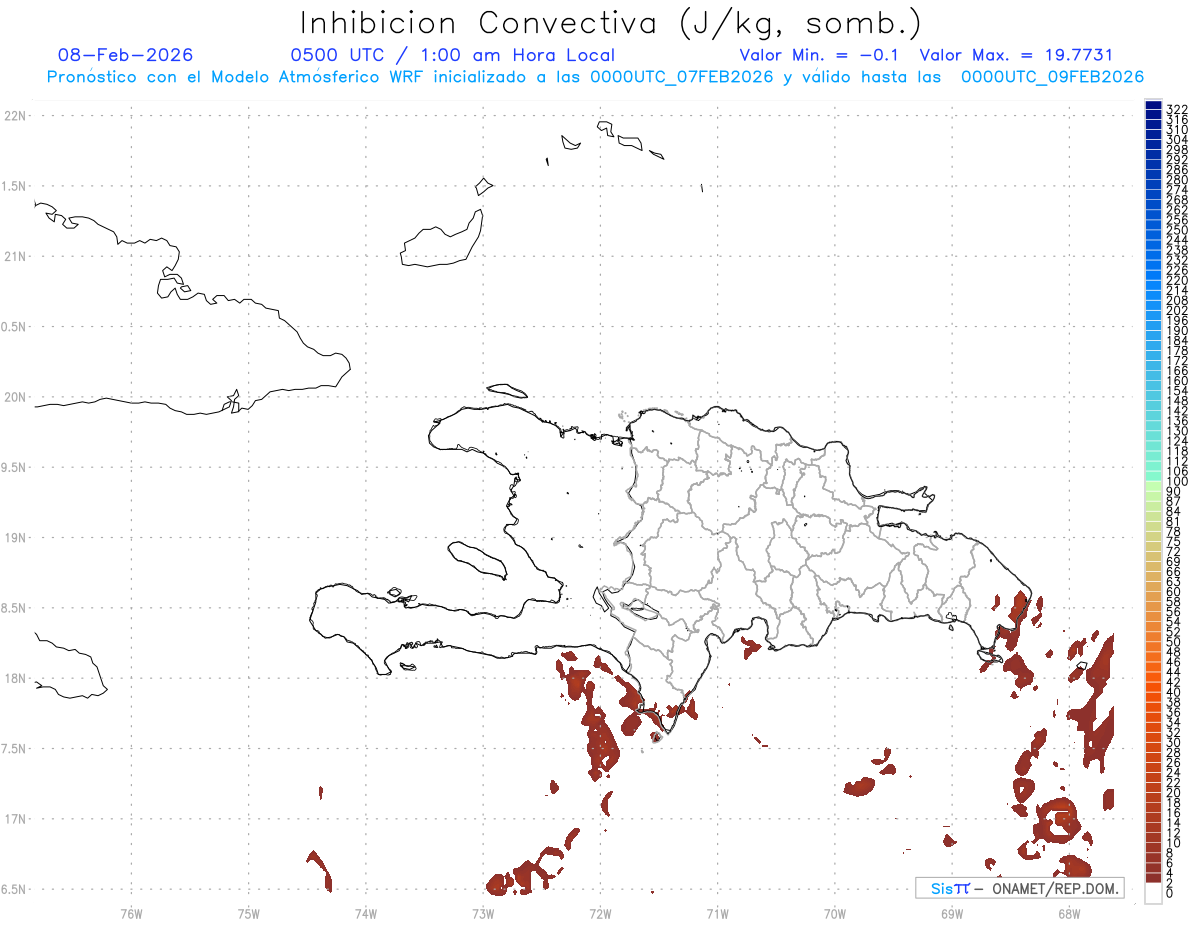
Task: Click the '0000UTC_09FEB2026' valid-until timestamp
Action: point(1052,77)
